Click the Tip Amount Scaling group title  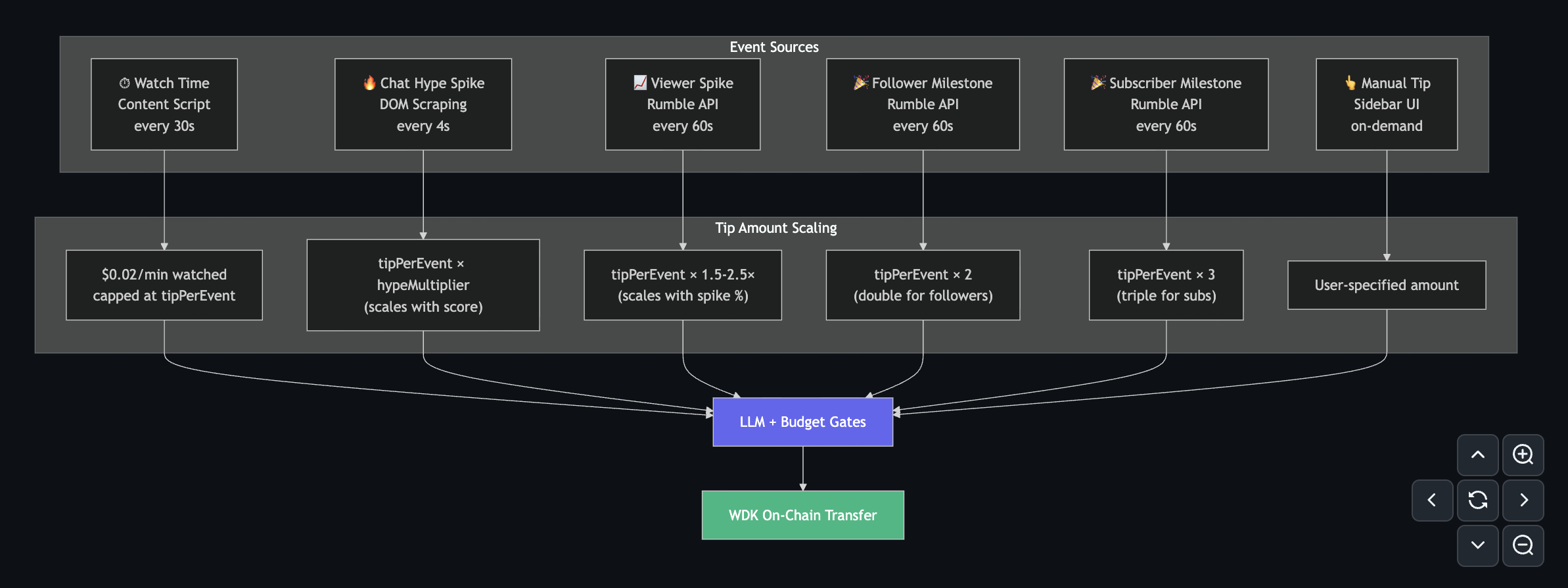click(x=776, y=228)
